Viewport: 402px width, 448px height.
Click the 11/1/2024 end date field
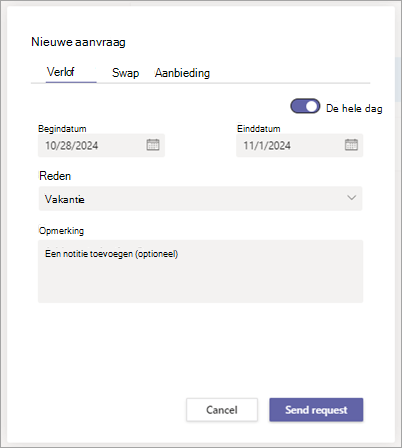pyautogui.click(x=299, y=145)
